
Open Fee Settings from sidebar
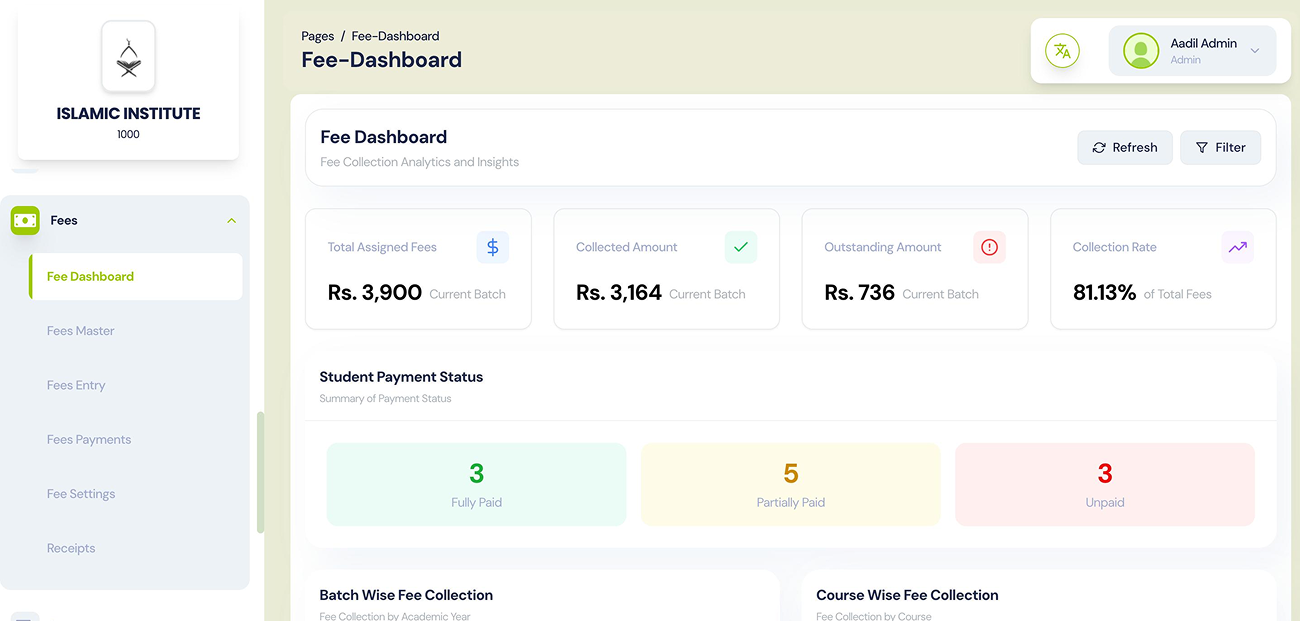tap(81, 494)
